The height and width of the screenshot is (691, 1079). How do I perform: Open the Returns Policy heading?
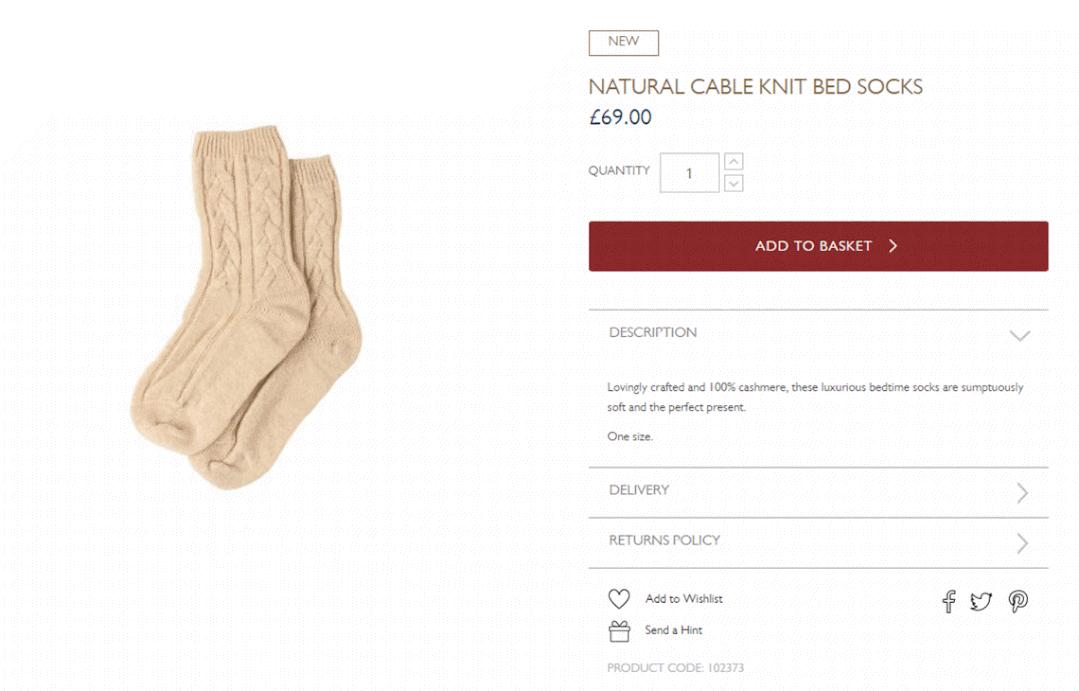tap(665, 540)
